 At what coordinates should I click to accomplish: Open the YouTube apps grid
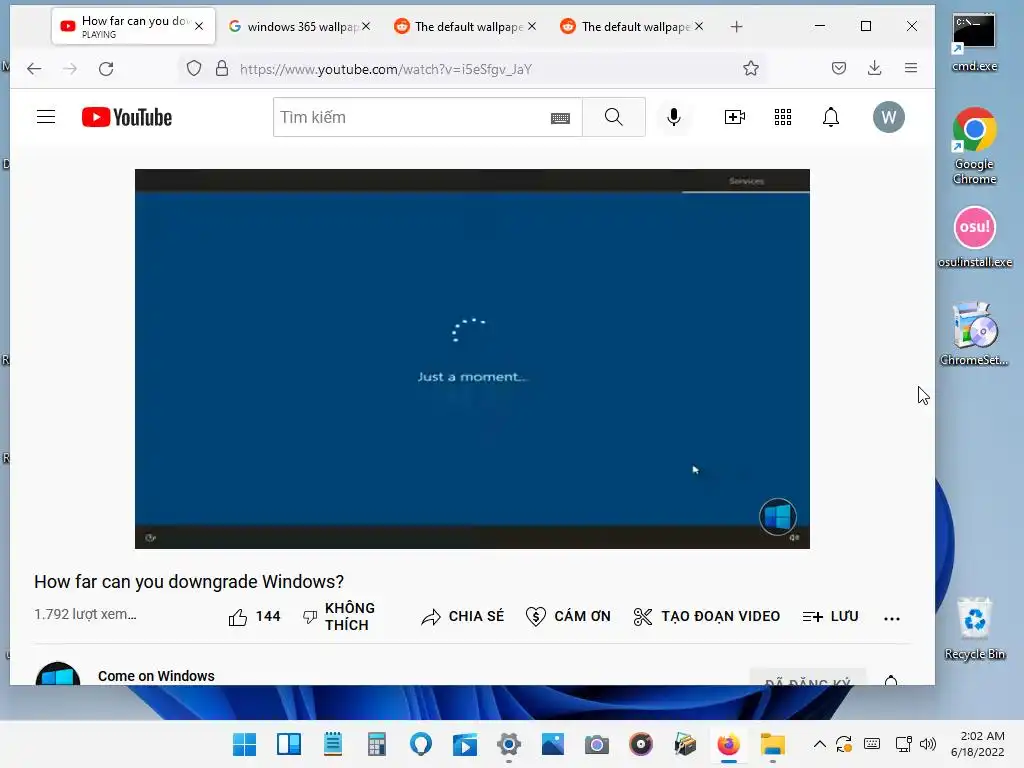[x=783, y=117]
